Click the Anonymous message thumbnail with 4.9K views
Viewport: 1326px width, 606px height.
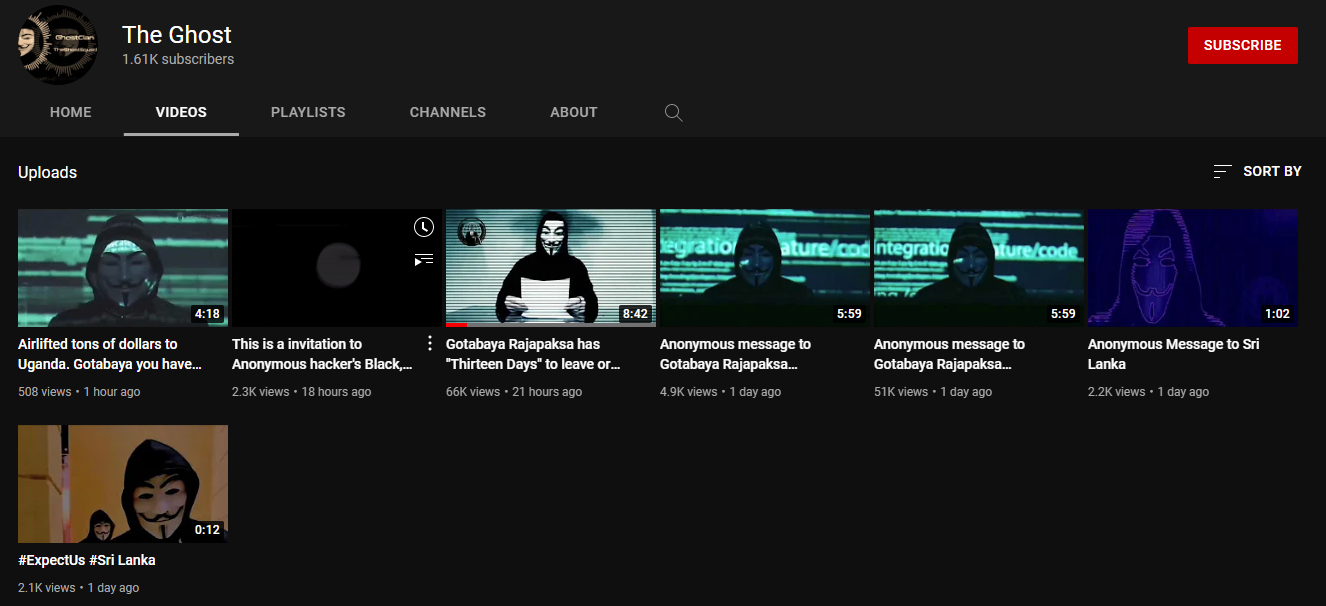click(765, 268)
